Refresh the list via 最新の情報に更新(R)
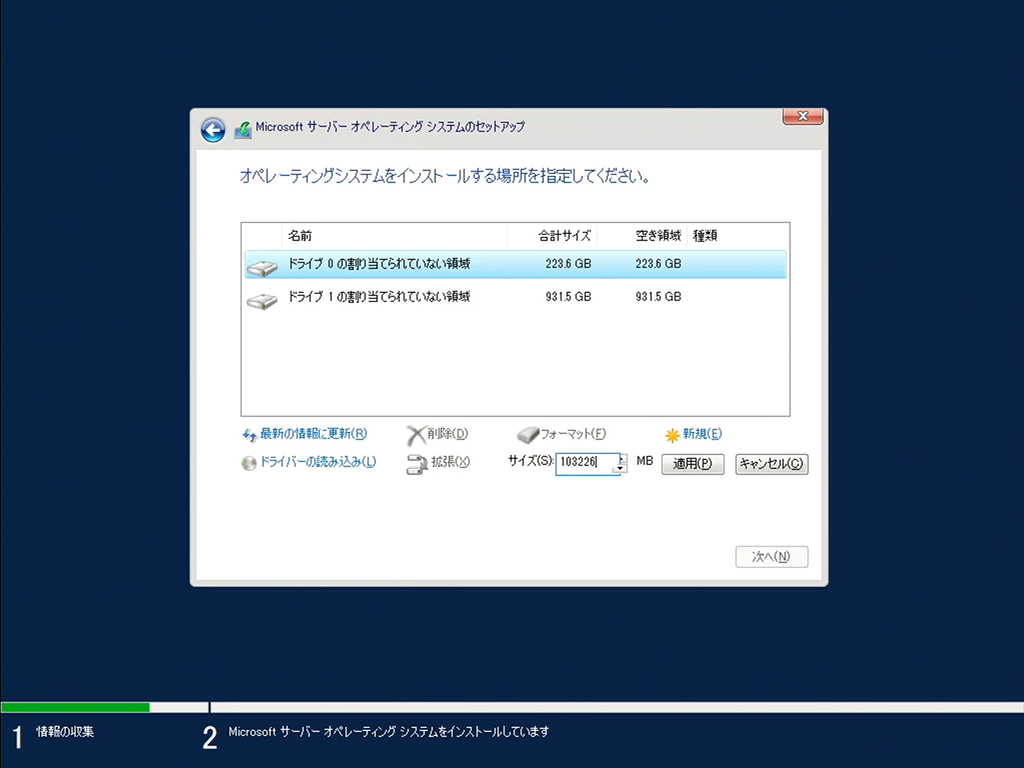This screenshot has width=1024, height=768. (x=313, y=434)
